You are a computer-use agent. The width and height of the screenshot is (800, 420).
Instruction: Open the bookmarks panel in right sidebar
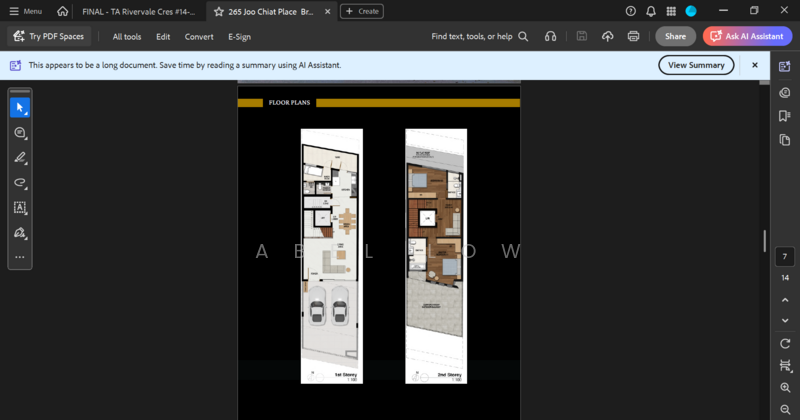[x=785, y=116]
